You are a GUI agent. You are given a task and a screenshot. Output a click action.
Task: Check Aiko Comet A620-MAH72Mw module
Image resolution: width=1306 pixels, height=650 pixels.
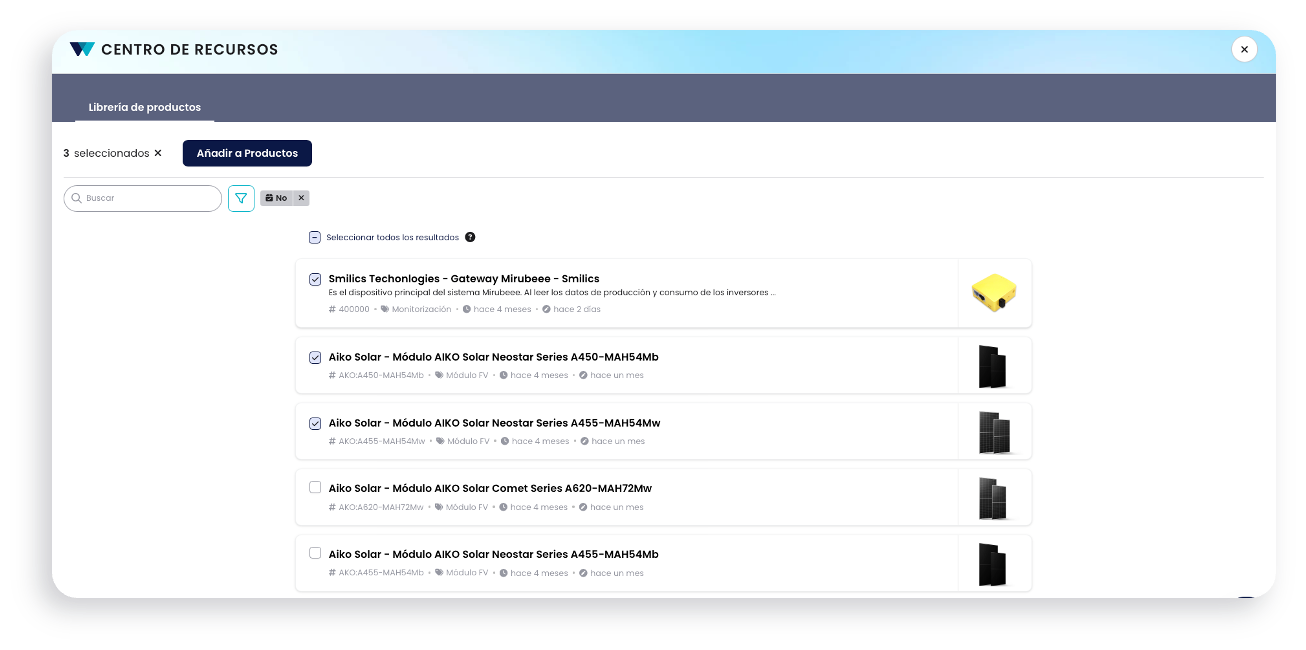coord(315,487)
